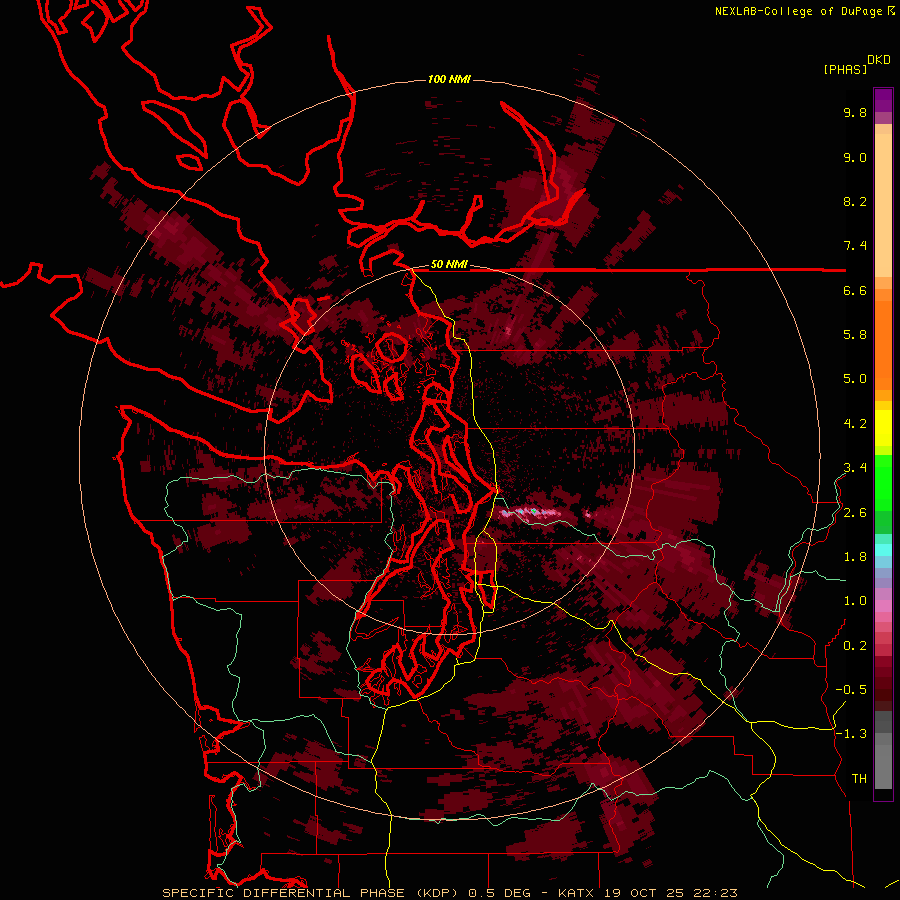Select the 1.8 scale value

point(855,557)
